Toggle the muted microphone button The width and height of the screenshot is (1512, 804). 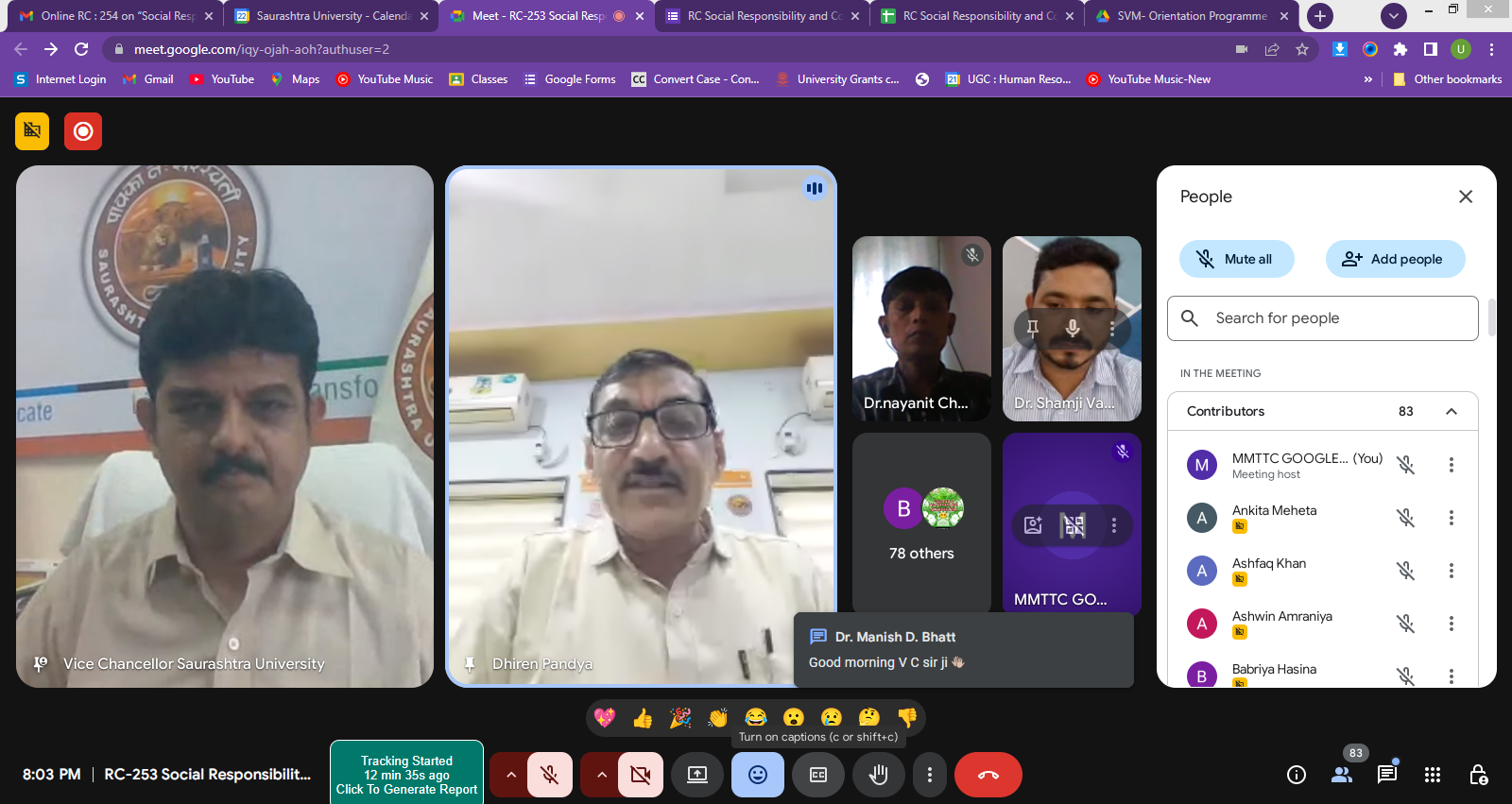point(549,775)
